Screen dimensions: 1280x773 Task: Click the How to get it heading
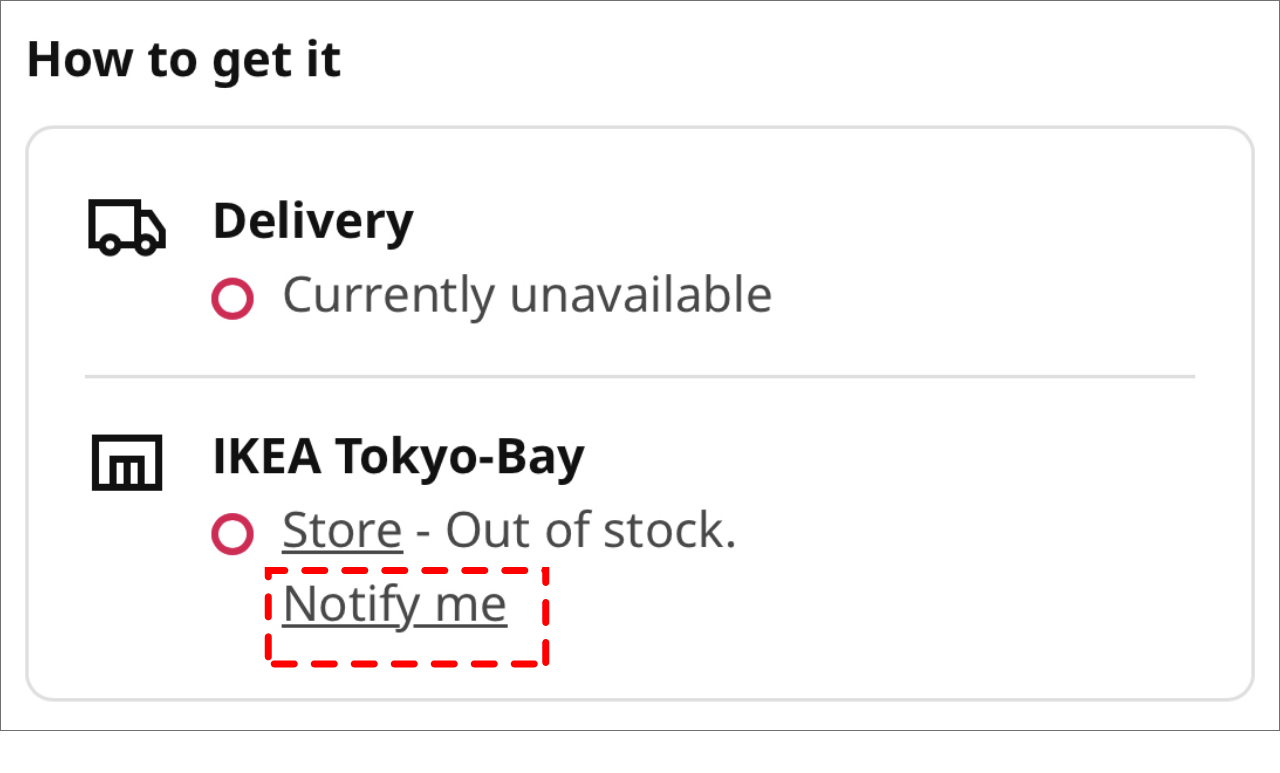pyautogui.click(x=184, y=60)
